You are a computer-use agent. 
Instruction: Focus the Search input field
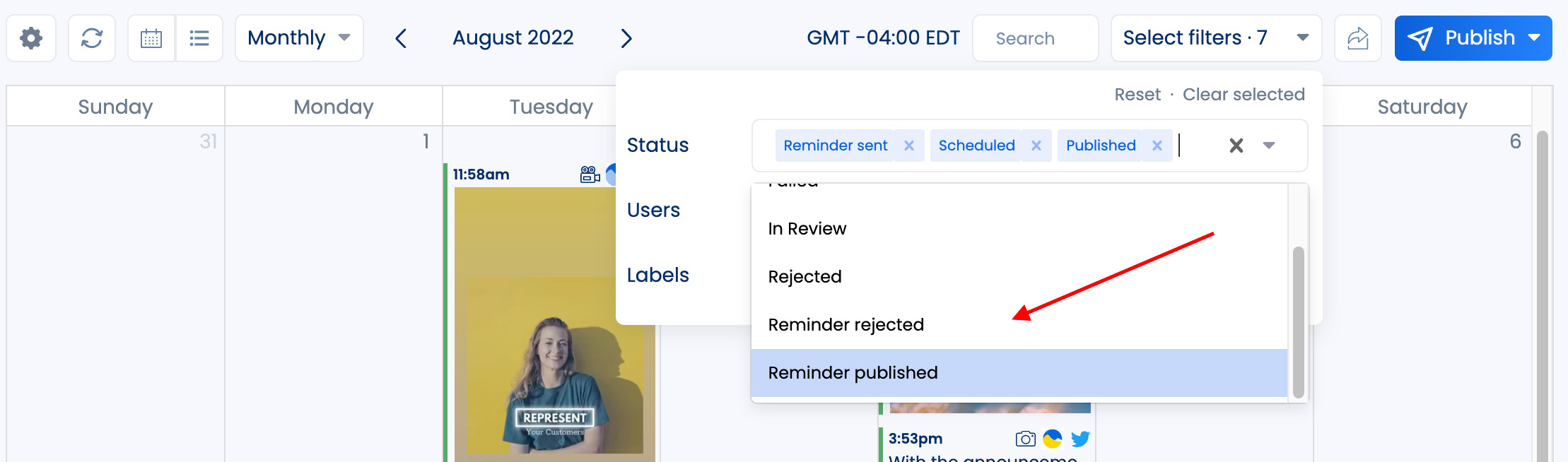click(x=1036, y=38)
